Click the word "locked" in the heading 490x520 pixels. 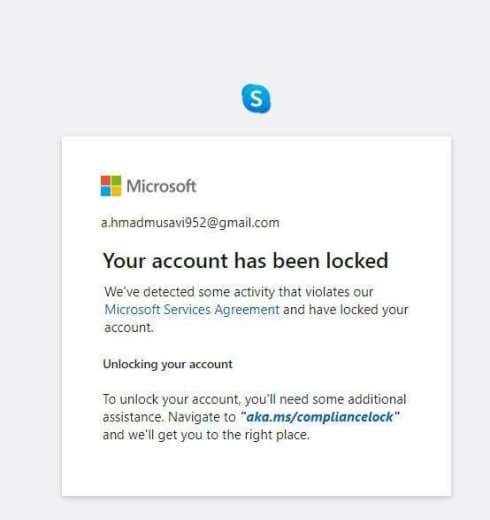pos(357,260)
